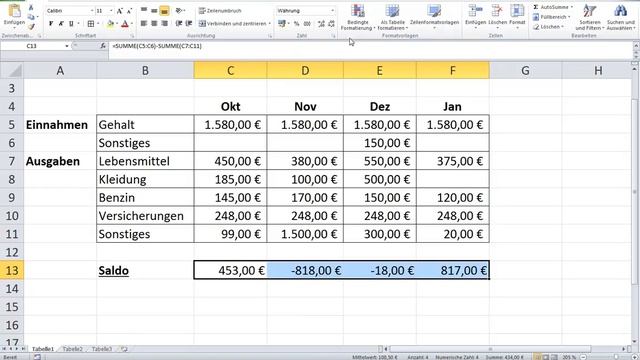
Task: Switch to sheet tab Tabelle2
Action: [x=72, y=349]
